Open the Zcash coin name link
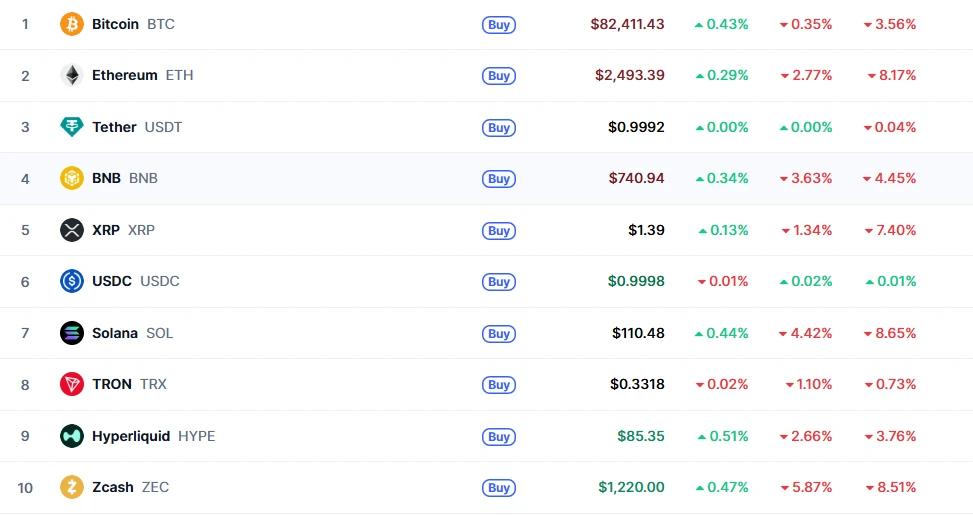This screenshot has height=515, width=973. click(113, 487)
